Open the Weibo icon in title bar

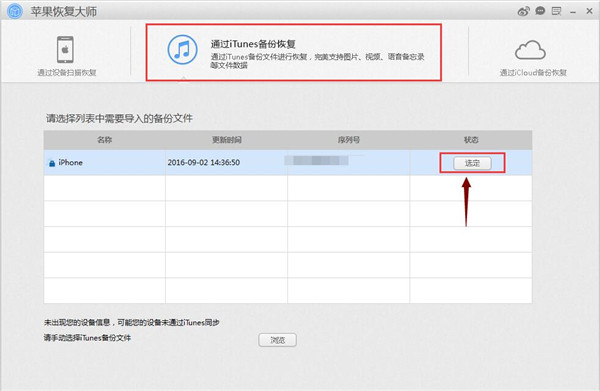click(x=523, y=11)
